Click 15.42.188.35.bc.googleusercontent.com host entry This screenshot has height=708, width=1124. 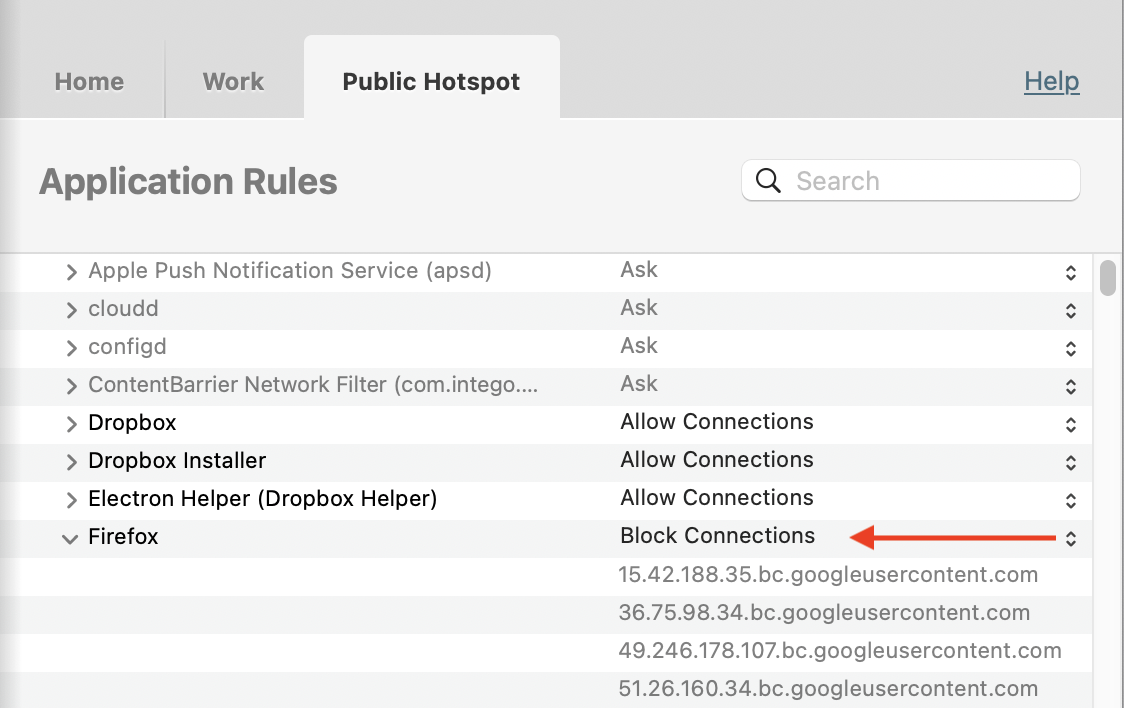828,575
